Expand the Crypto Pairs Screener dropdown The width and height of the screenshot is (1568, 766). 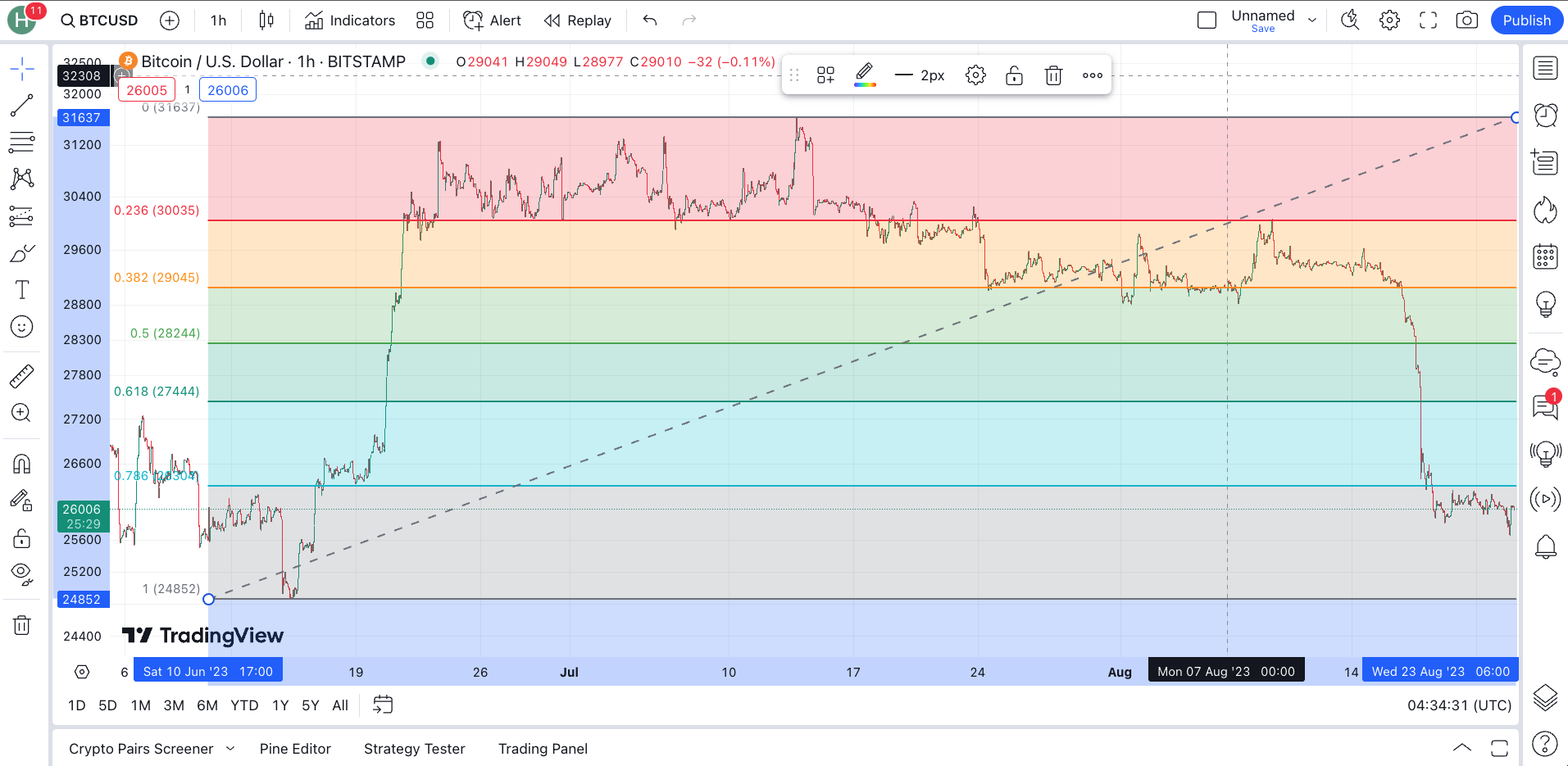(x=230, y=748)
